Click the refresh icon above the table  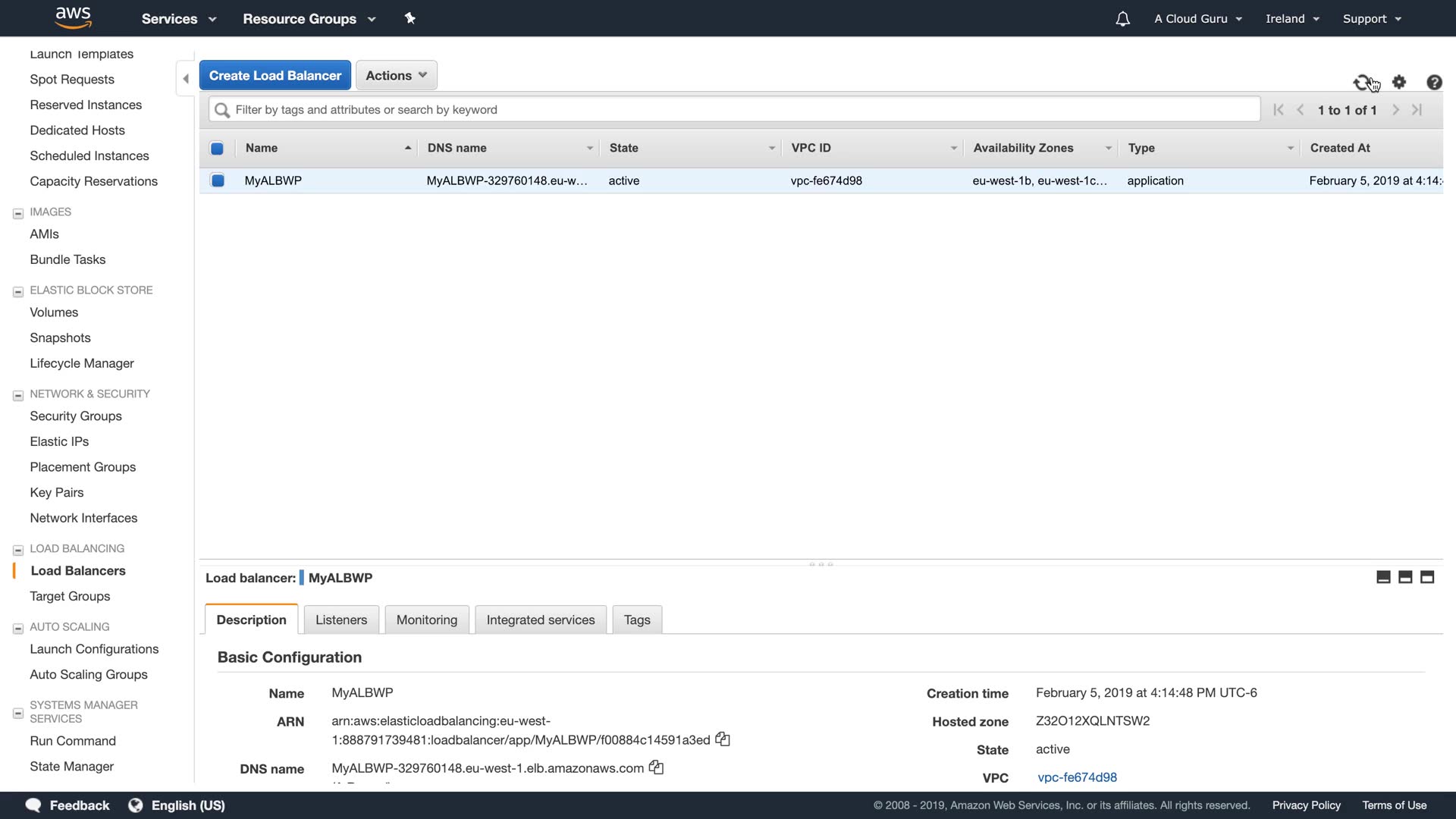(1363, 82)
